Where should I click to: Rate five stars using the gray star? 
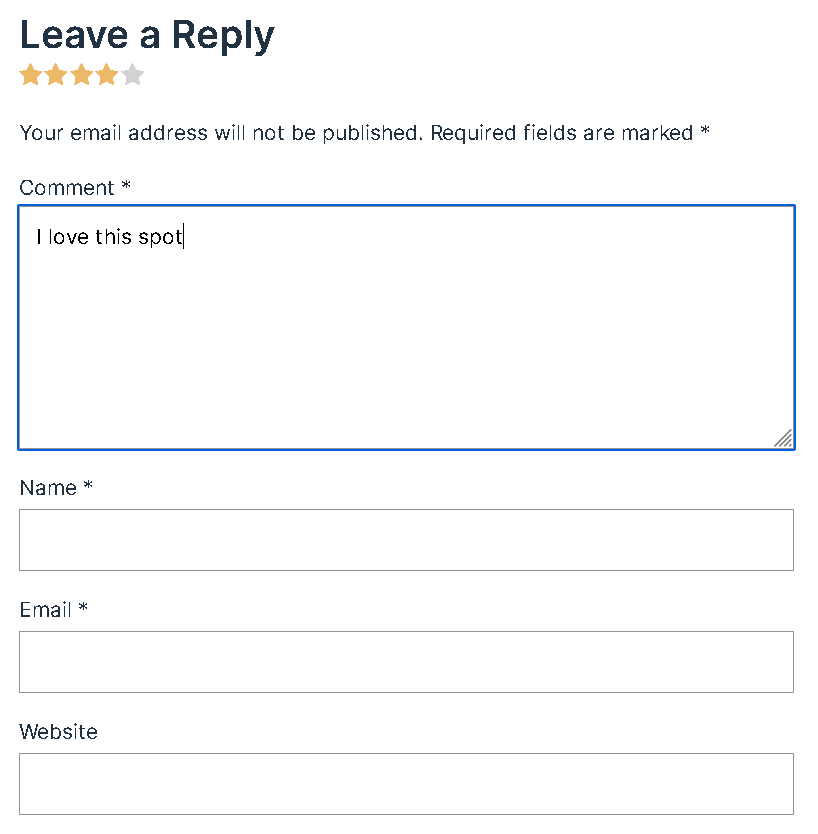point(133,75)
